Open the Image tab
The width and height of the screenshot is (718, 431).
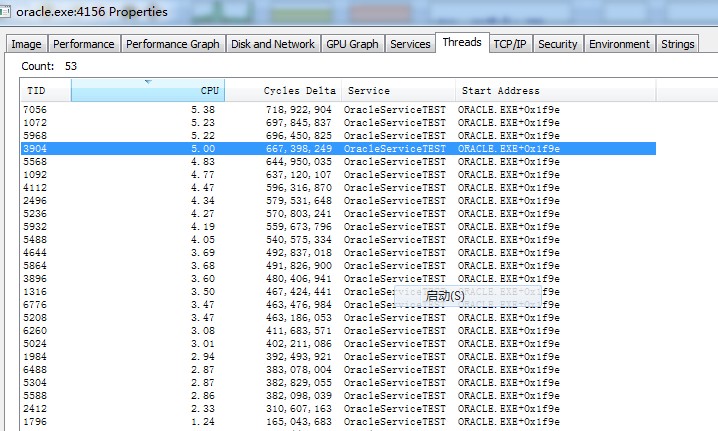coord(27,44)
